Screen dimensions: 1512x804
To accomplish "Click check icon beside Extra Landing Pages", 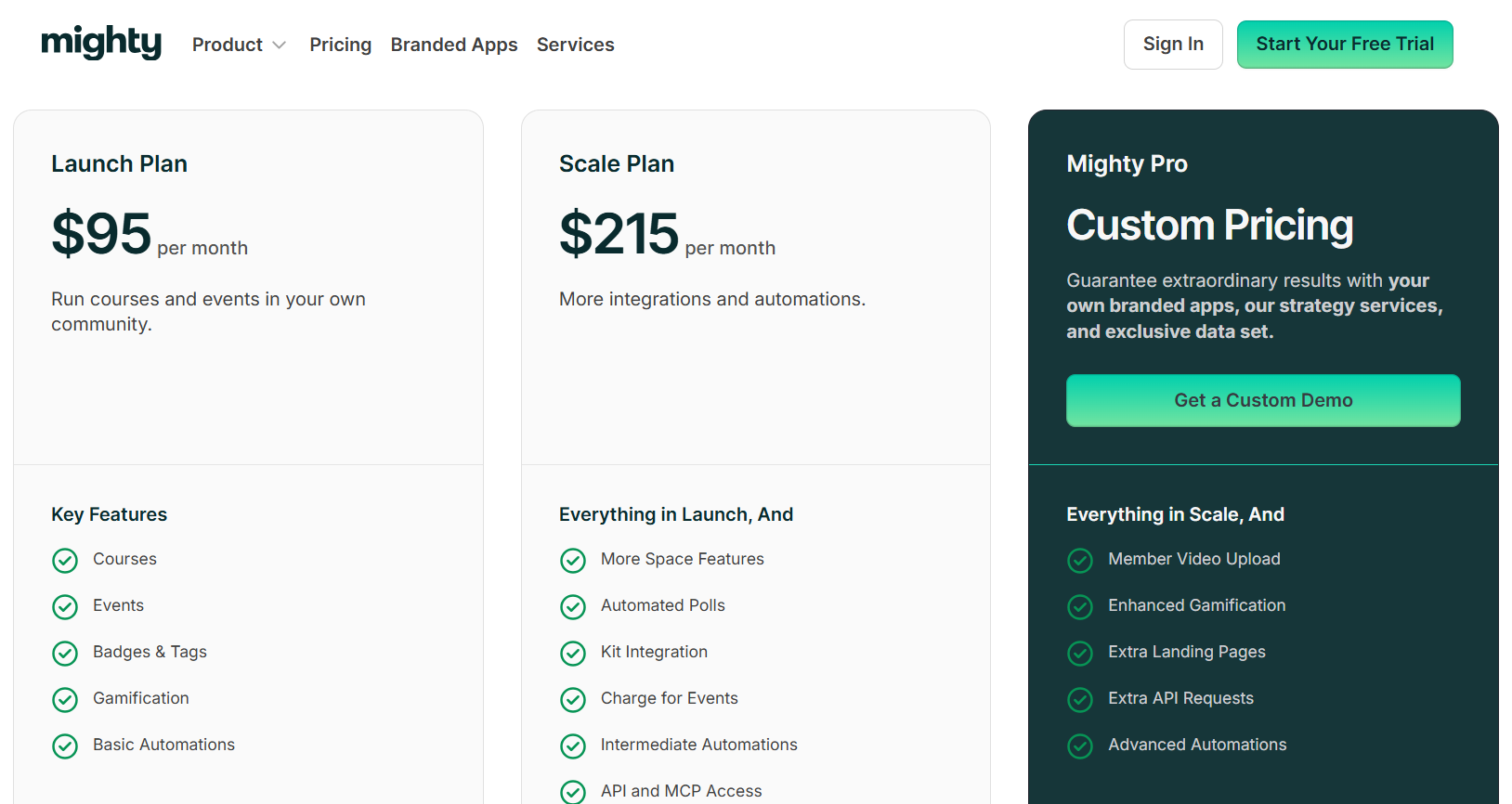I will 1080,654.
